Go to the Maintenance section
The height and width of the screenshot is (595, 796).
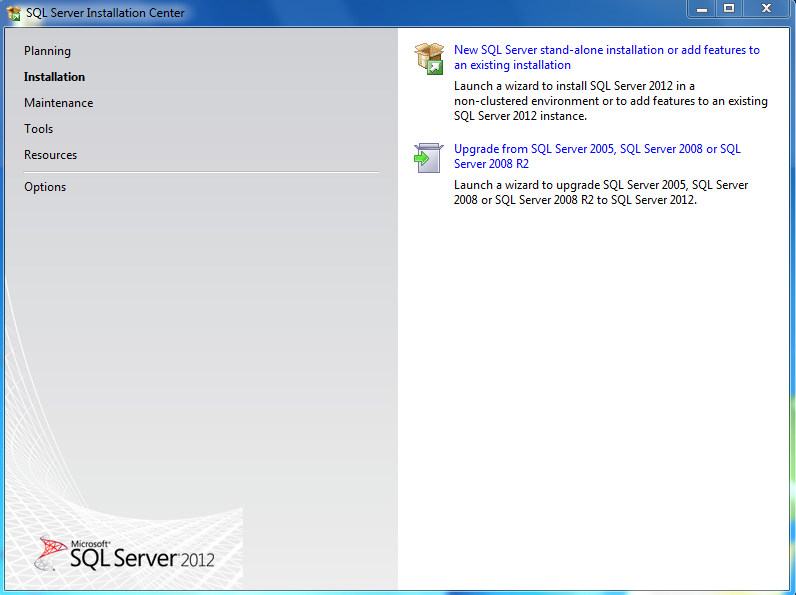tap(58, 103)
